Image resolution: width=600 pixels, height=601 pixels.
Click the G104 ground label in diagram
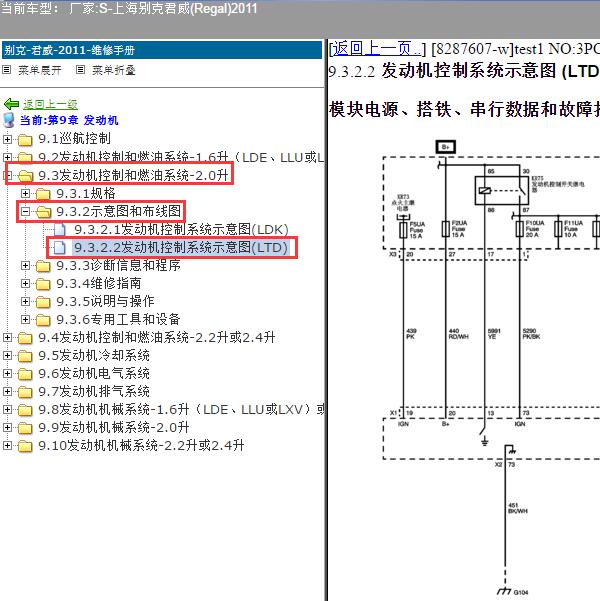521,592
